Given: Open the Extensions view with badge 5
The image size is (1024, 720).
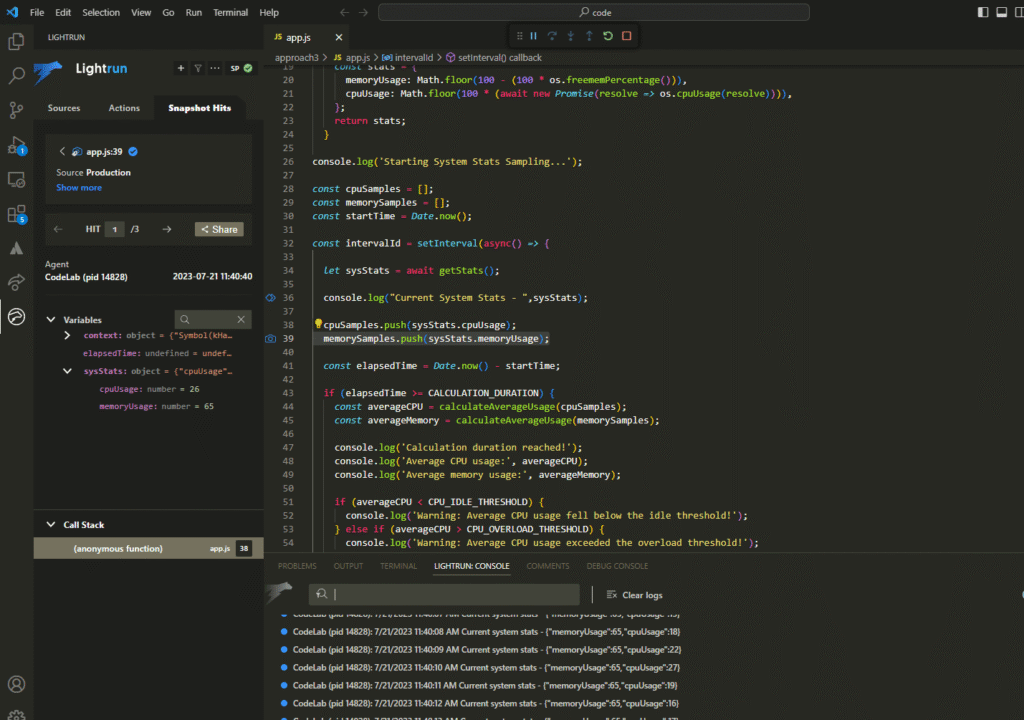Looking at the screenshot, I should pyautogui.click(x=15, y=215).
